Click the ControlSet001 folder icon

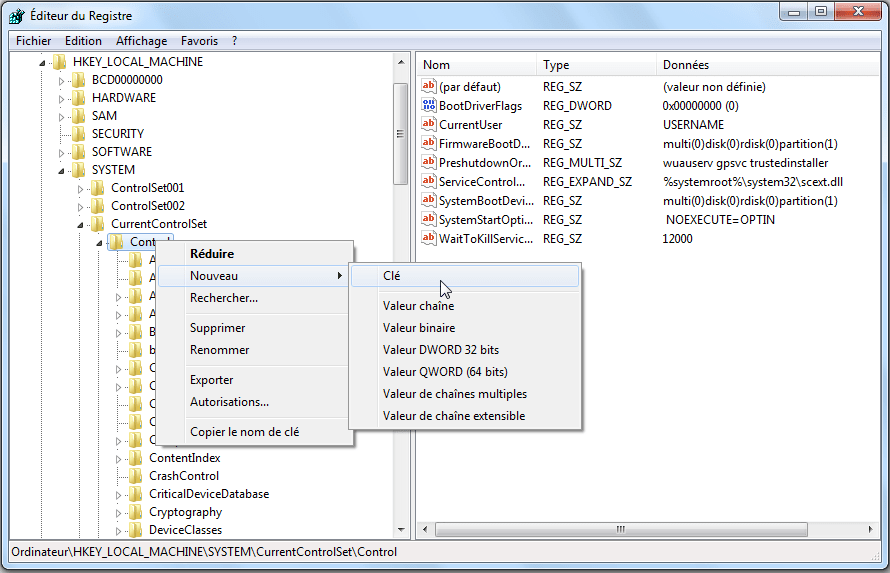click(x=98, y=188)
